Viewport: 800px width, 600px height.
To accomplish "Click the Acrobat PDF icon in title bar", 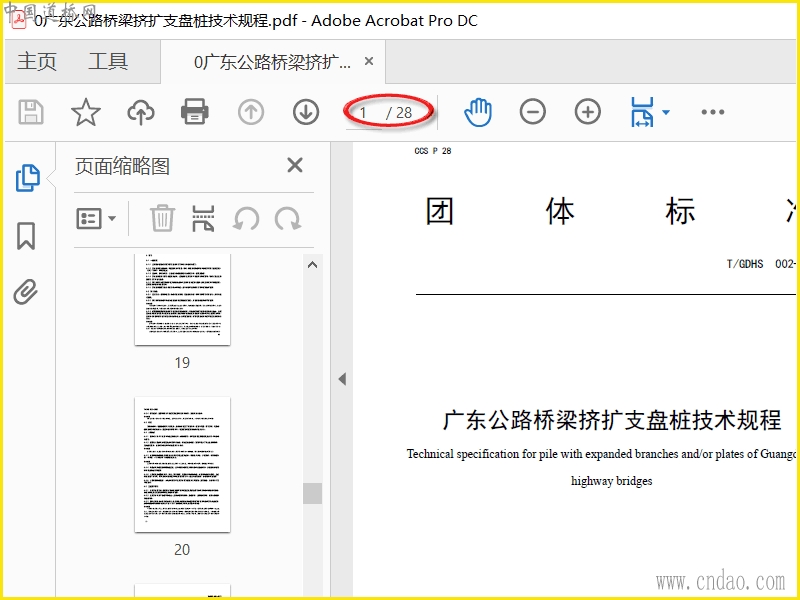I will tap(19, 20).
